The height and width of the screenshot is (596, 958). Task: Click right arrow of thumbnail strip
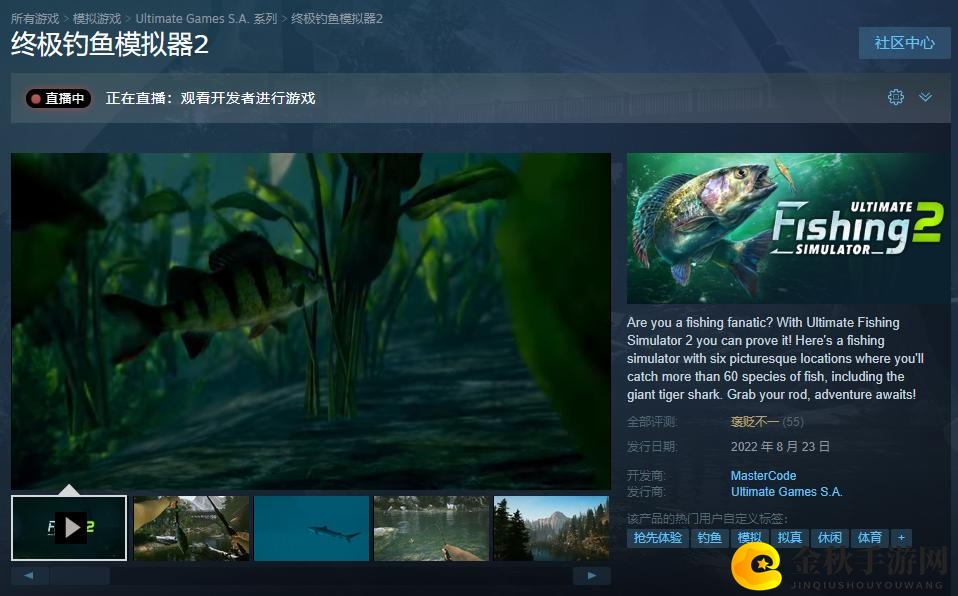point(591,575)
